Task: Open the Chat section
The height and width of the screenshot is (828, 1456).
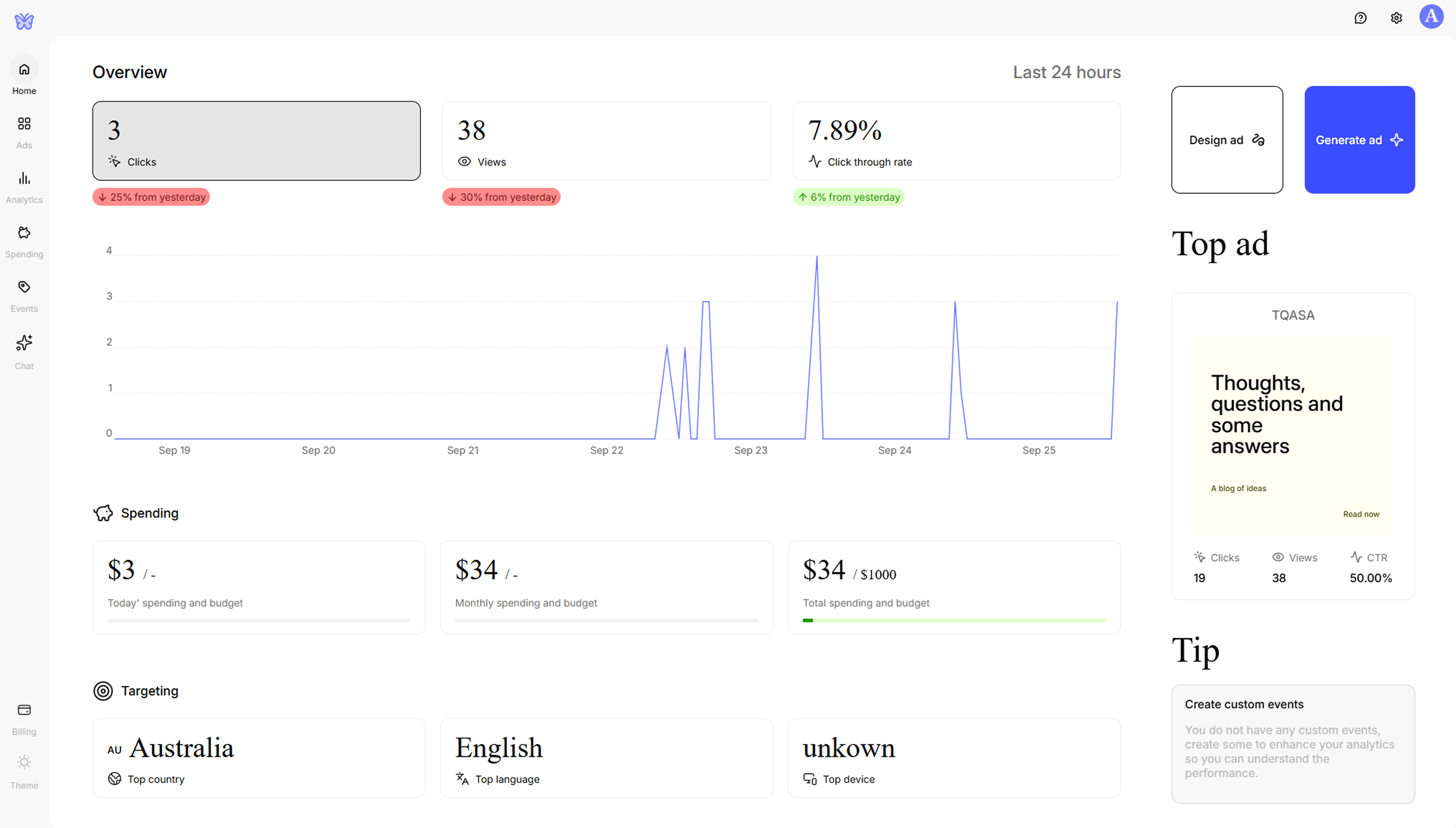Action: (23, 350)
